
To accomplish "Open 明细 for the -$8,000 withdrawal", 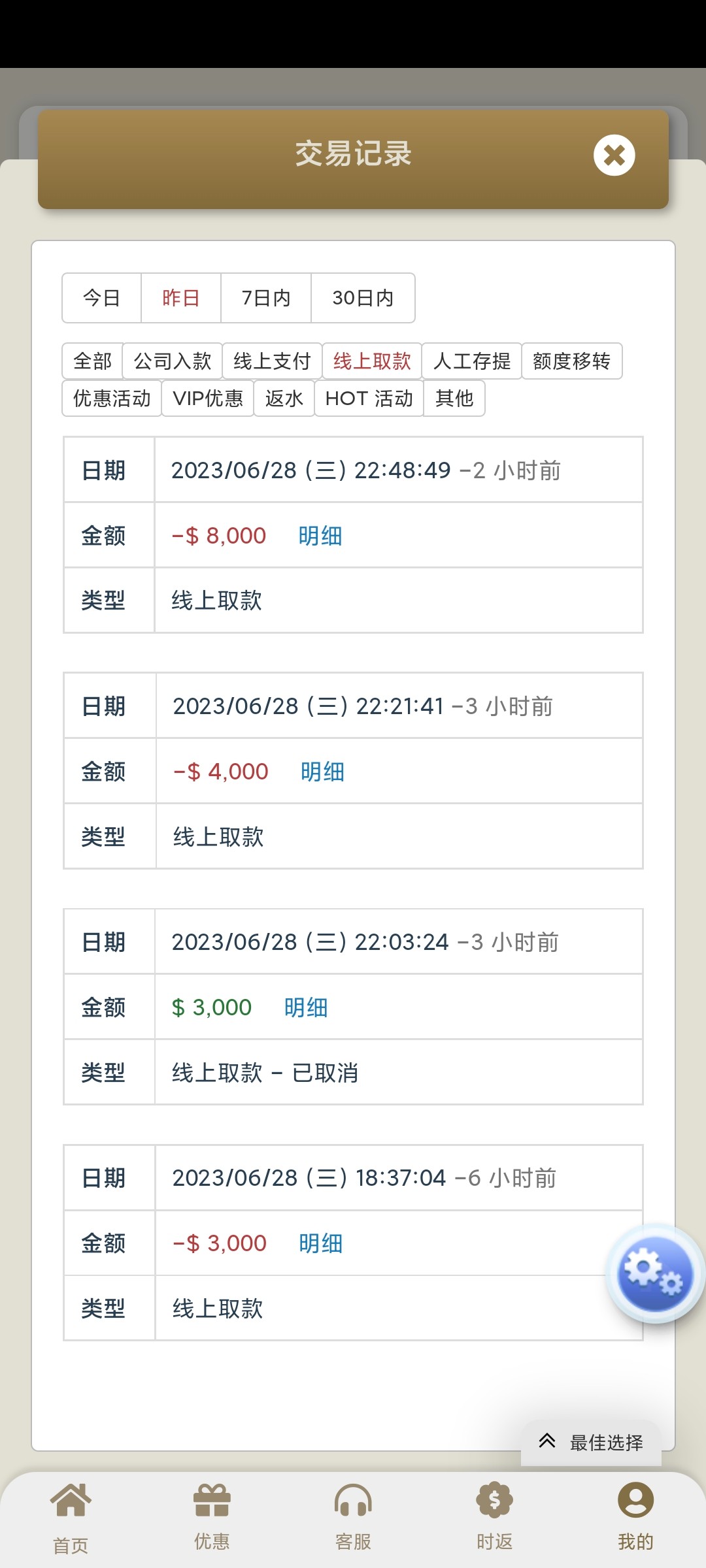I will (320, 536).
